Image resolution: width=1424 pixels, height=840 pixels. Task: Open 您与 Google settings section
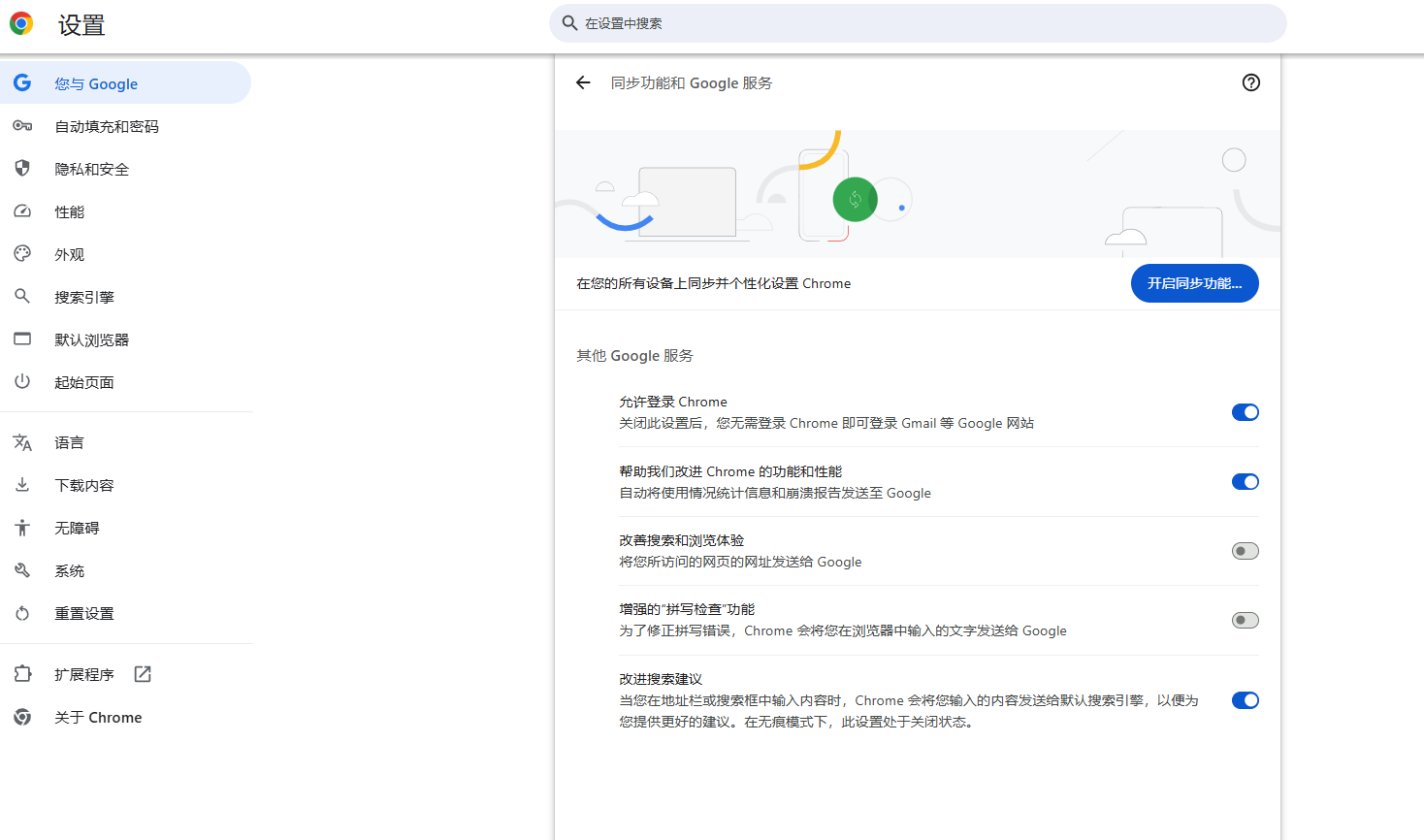point(125,83)
